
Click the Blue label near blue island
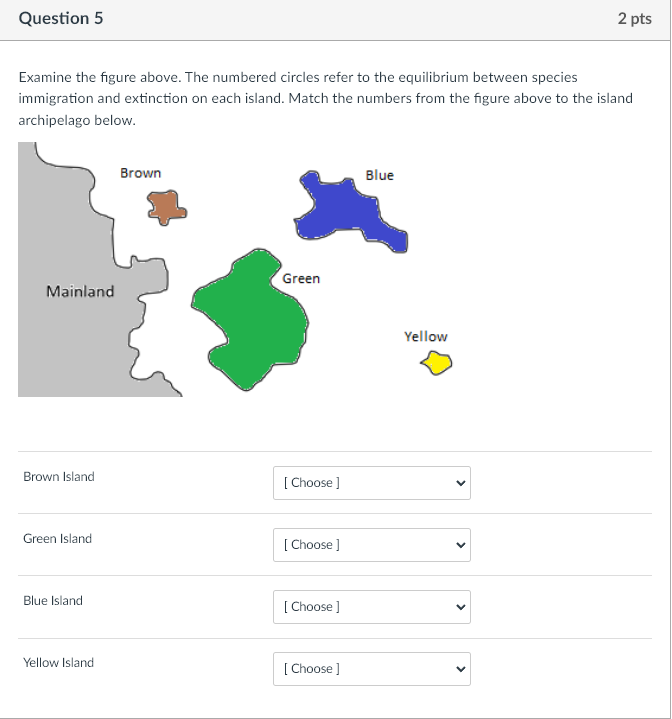point(380,175)
